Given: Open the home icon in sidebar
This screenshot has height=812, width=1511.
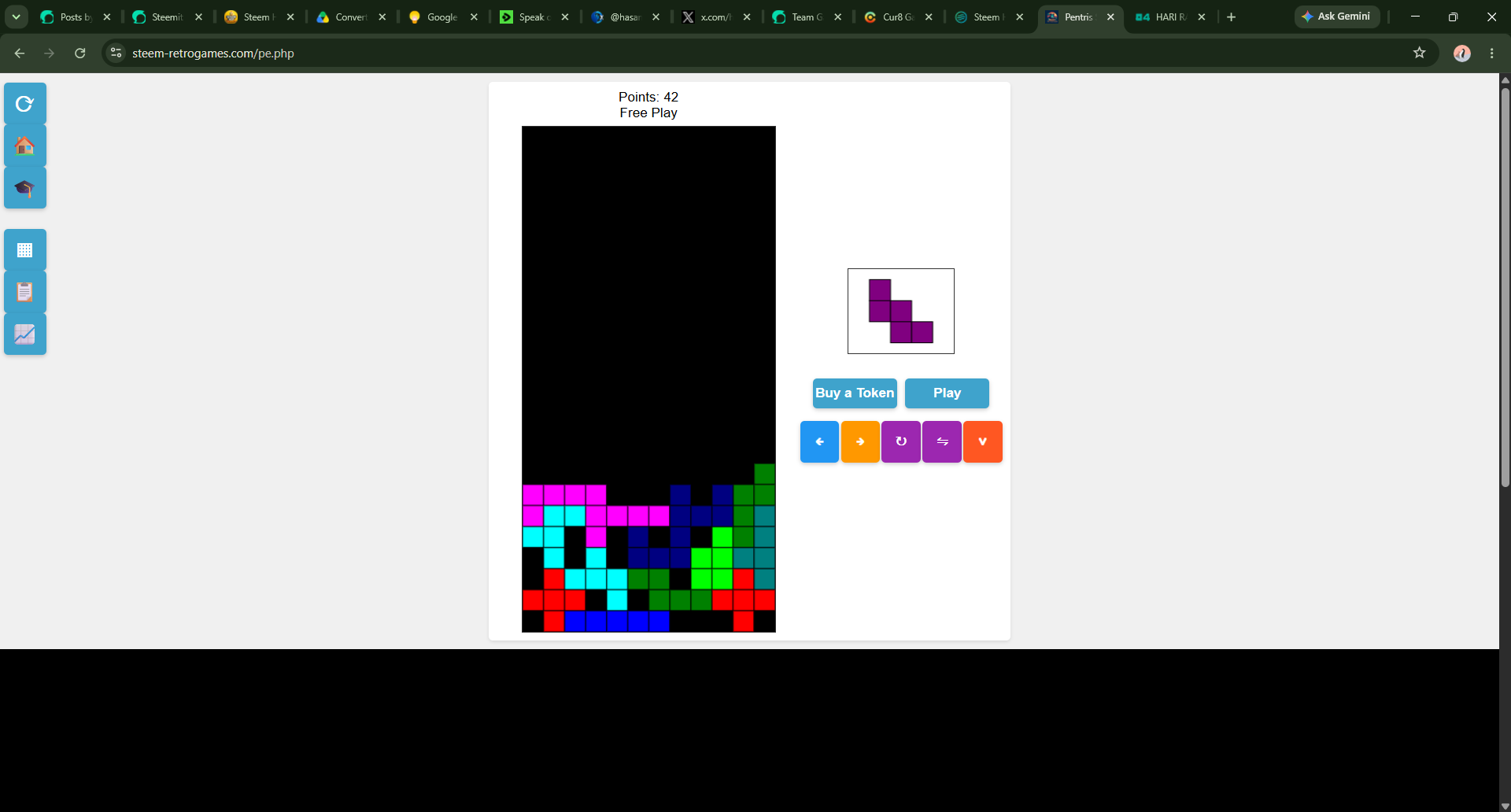Looking at the screenshot, I should tap(25, 146).
